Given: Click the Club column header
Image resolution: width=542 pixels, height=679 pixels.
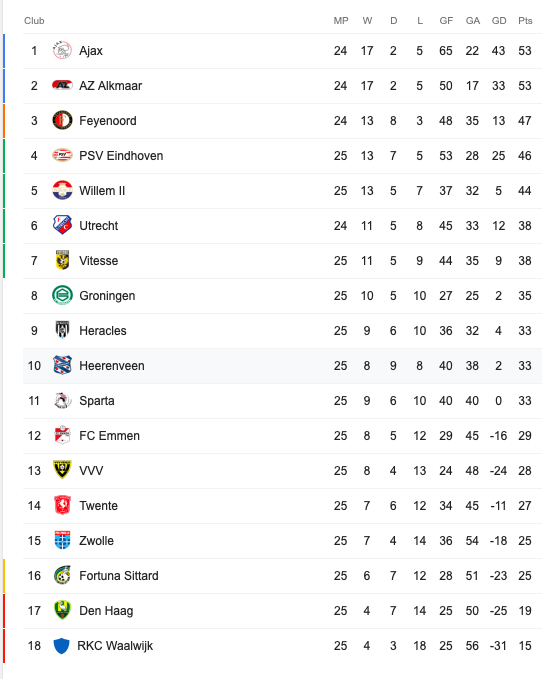Looking at the screenshot, I should click(x=34, y=21).
